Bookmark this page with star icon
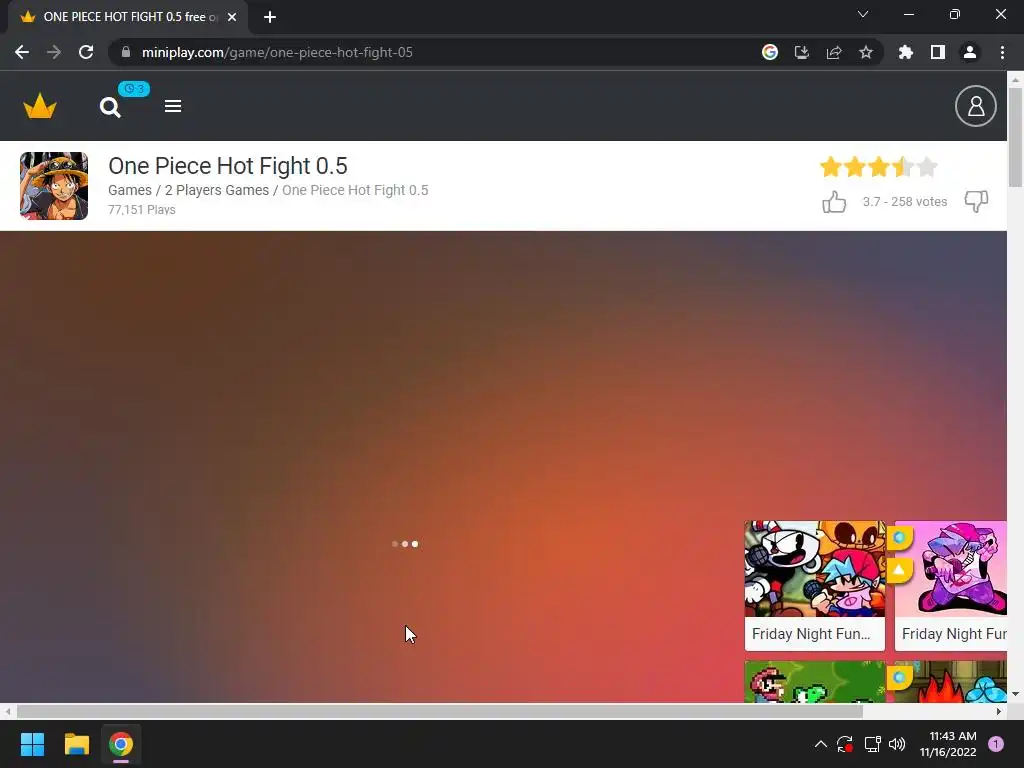 tap(866, 52)
